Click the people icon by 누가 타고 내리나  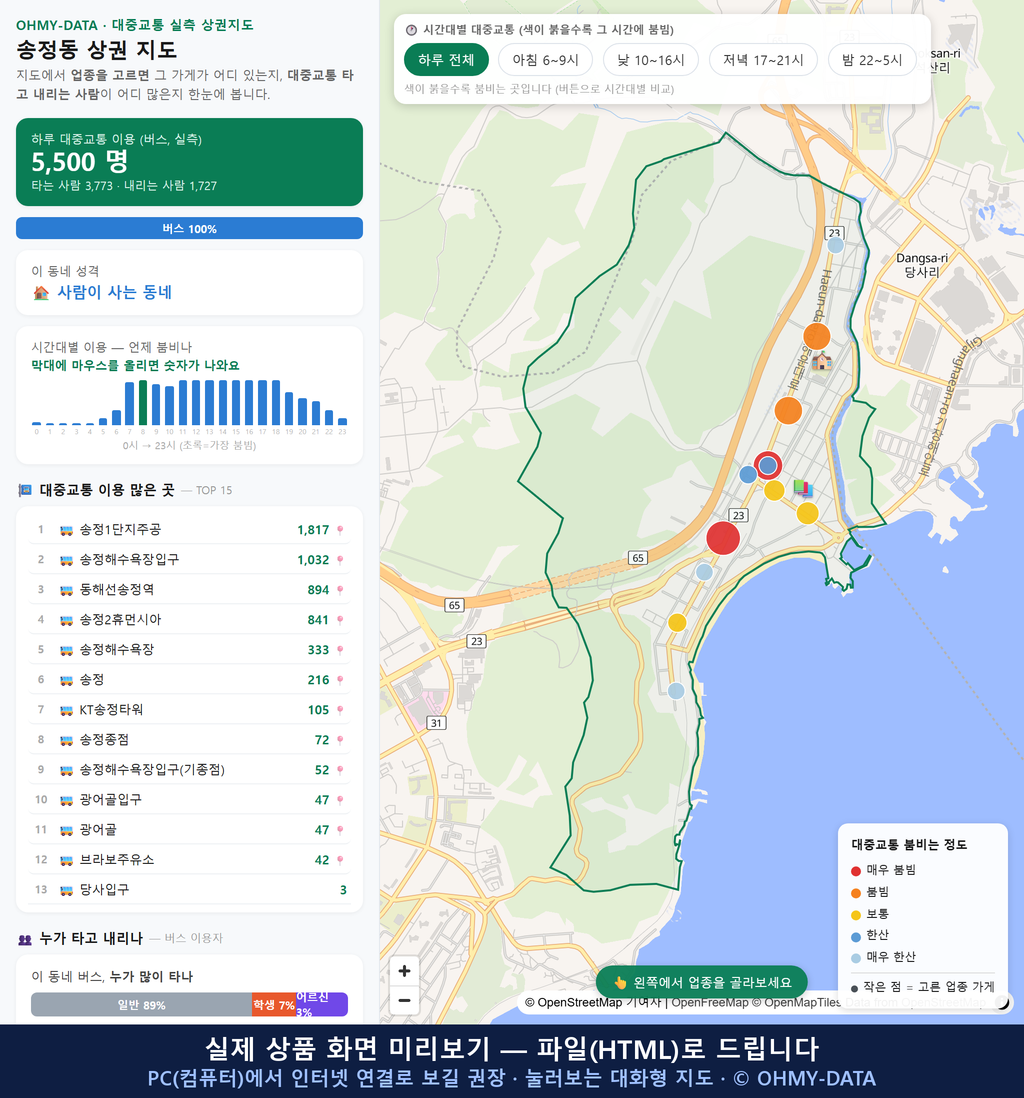click(25, 939)
